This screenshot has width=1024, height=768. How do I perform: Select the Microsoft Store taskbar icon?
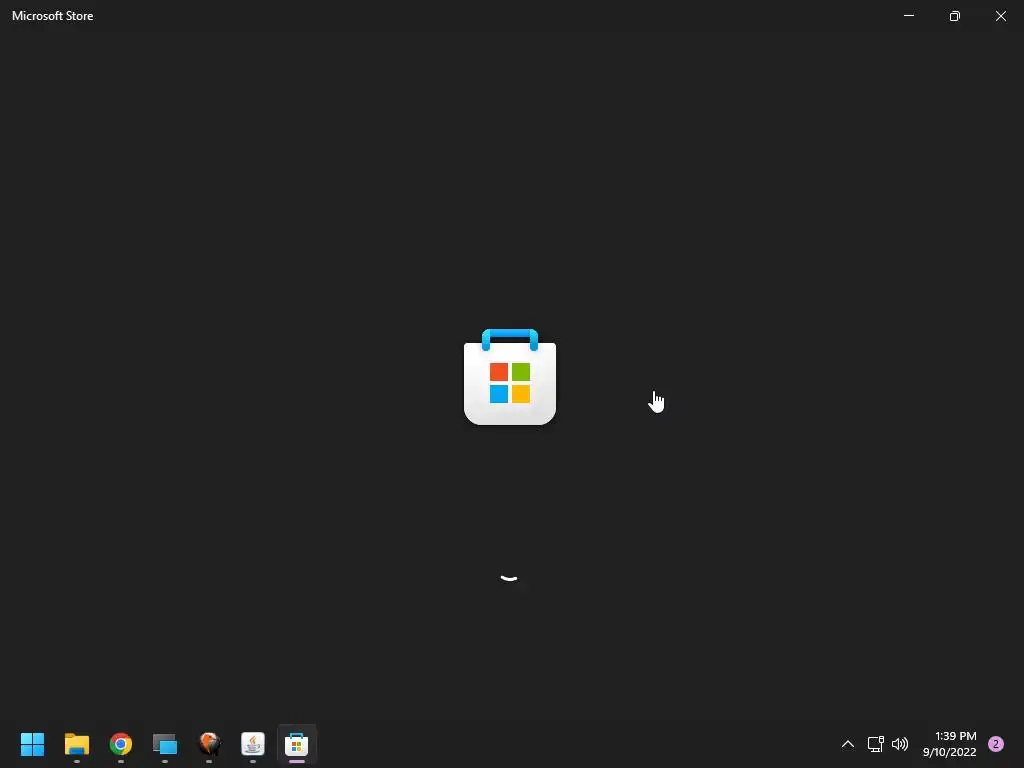[x=296, y=744]
